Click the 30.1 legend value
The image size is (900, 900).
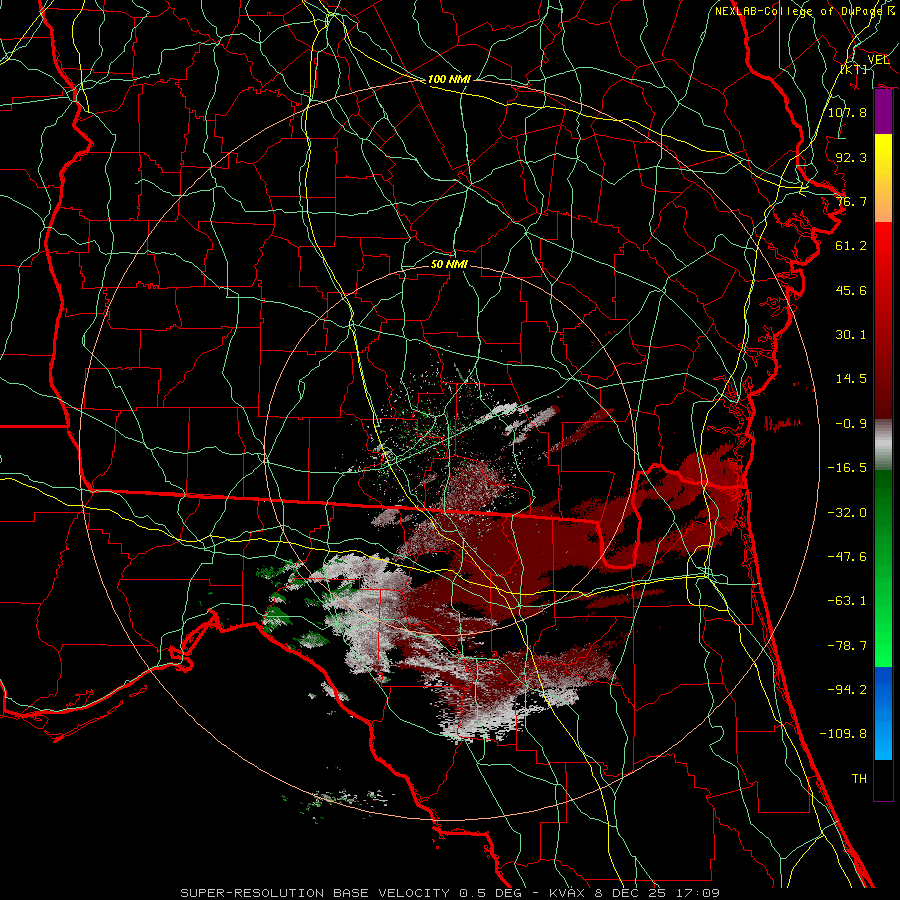[851, 335]
